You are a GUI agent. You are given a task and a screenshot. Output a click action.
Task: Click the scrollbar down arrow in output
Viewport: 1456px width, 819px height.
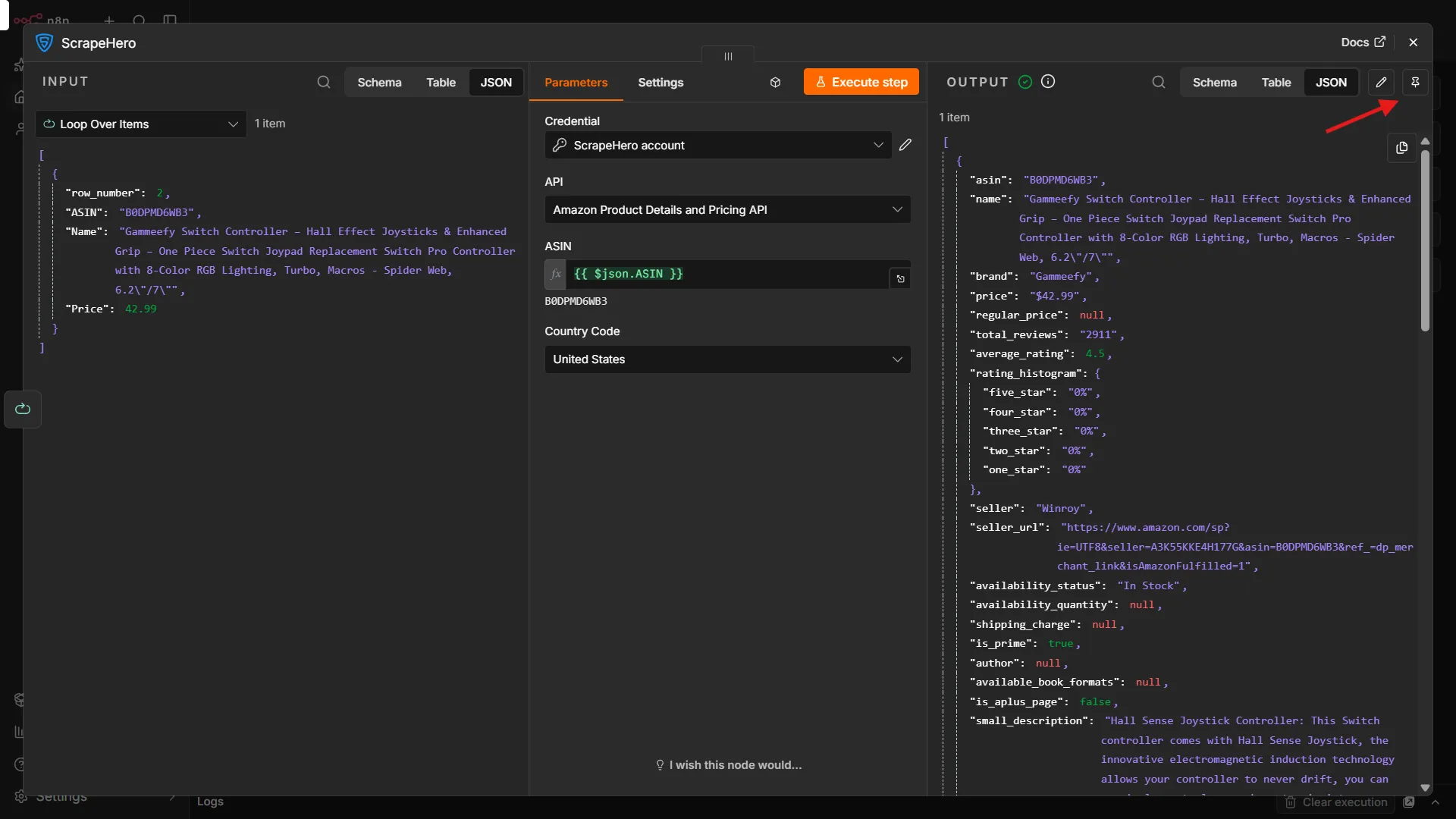click(1425, 788)
